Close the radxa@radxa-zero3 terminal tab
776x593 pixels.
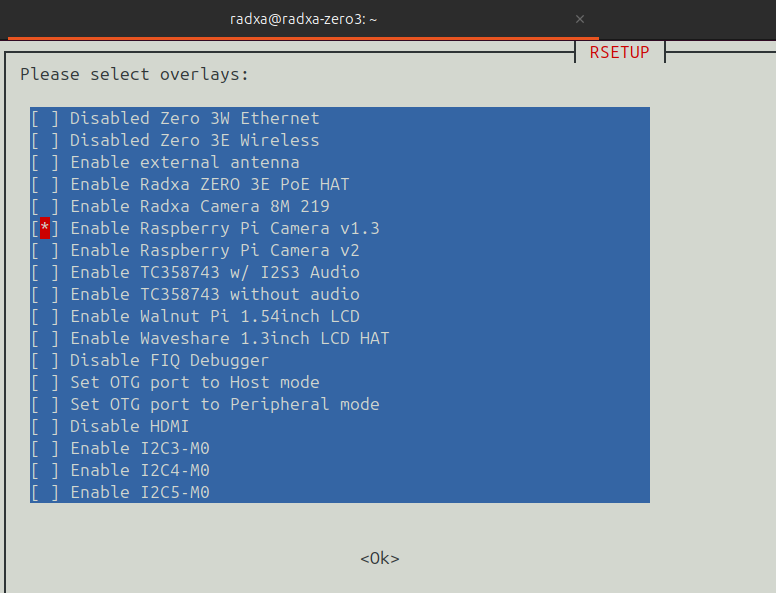pos(580,19)
